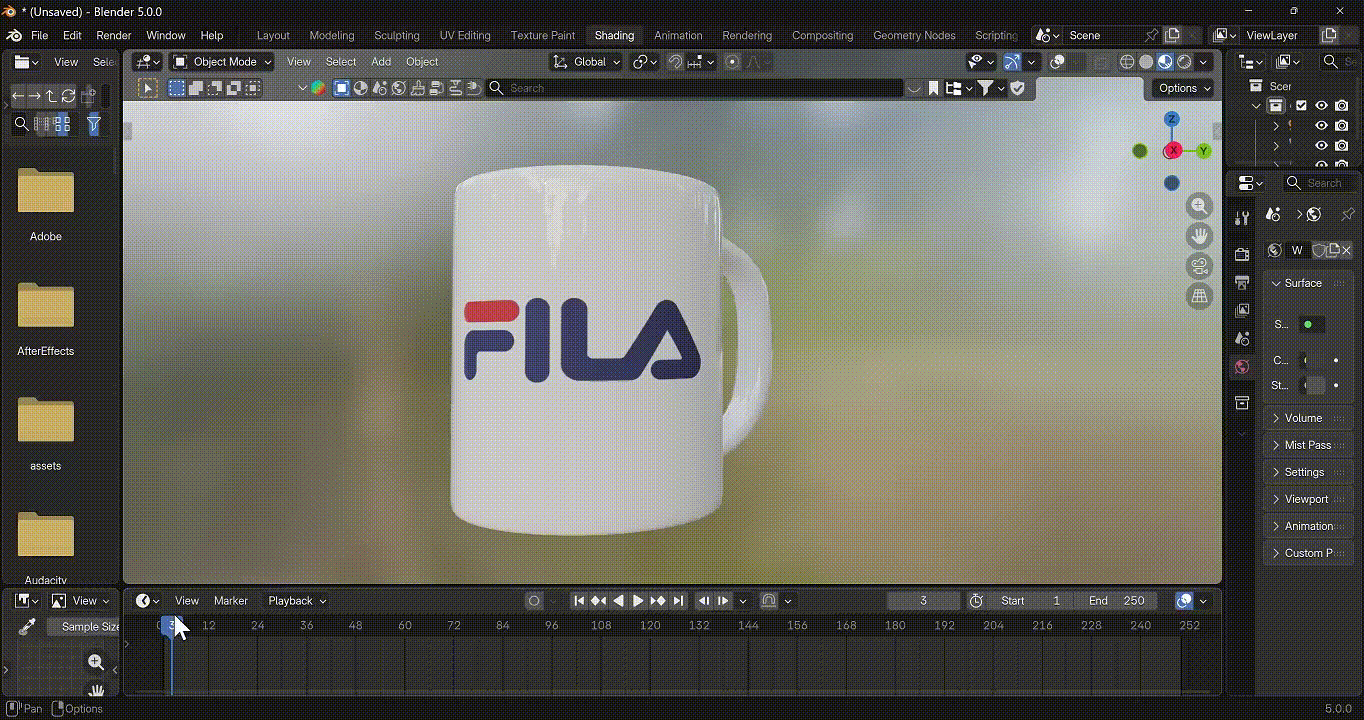
Task: Jump to the timeline's first frame
Action: coord(579,601)
